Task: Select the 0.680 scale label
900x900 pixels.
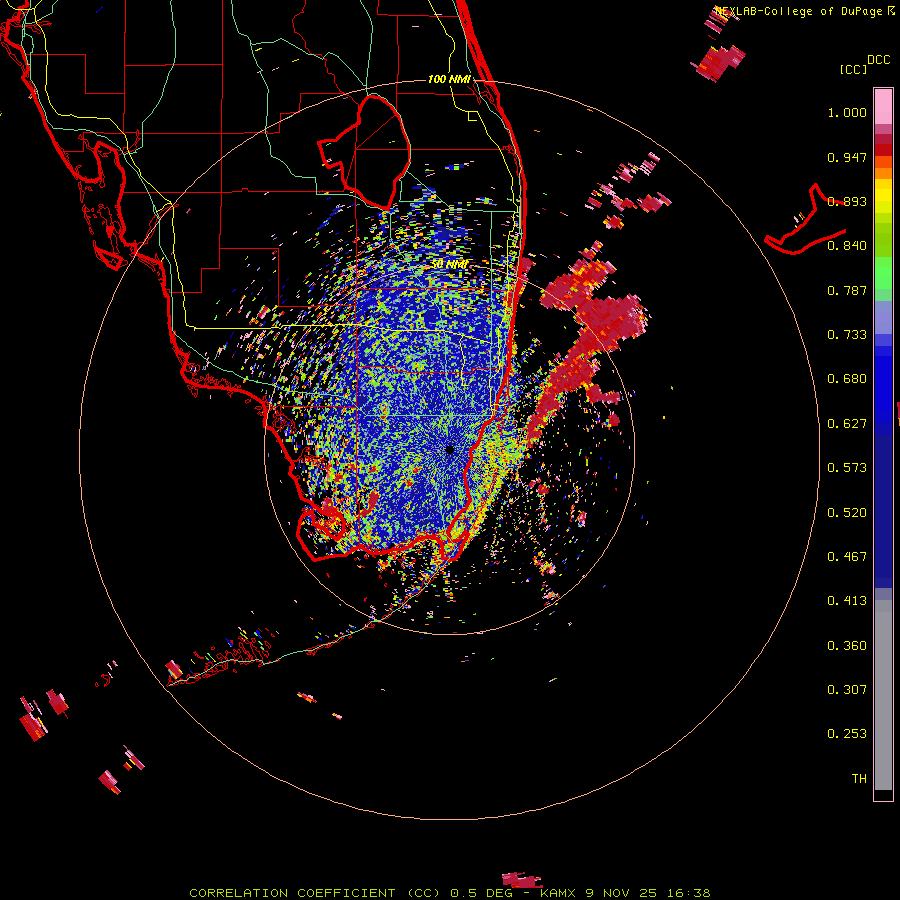Action: (847, 379)
